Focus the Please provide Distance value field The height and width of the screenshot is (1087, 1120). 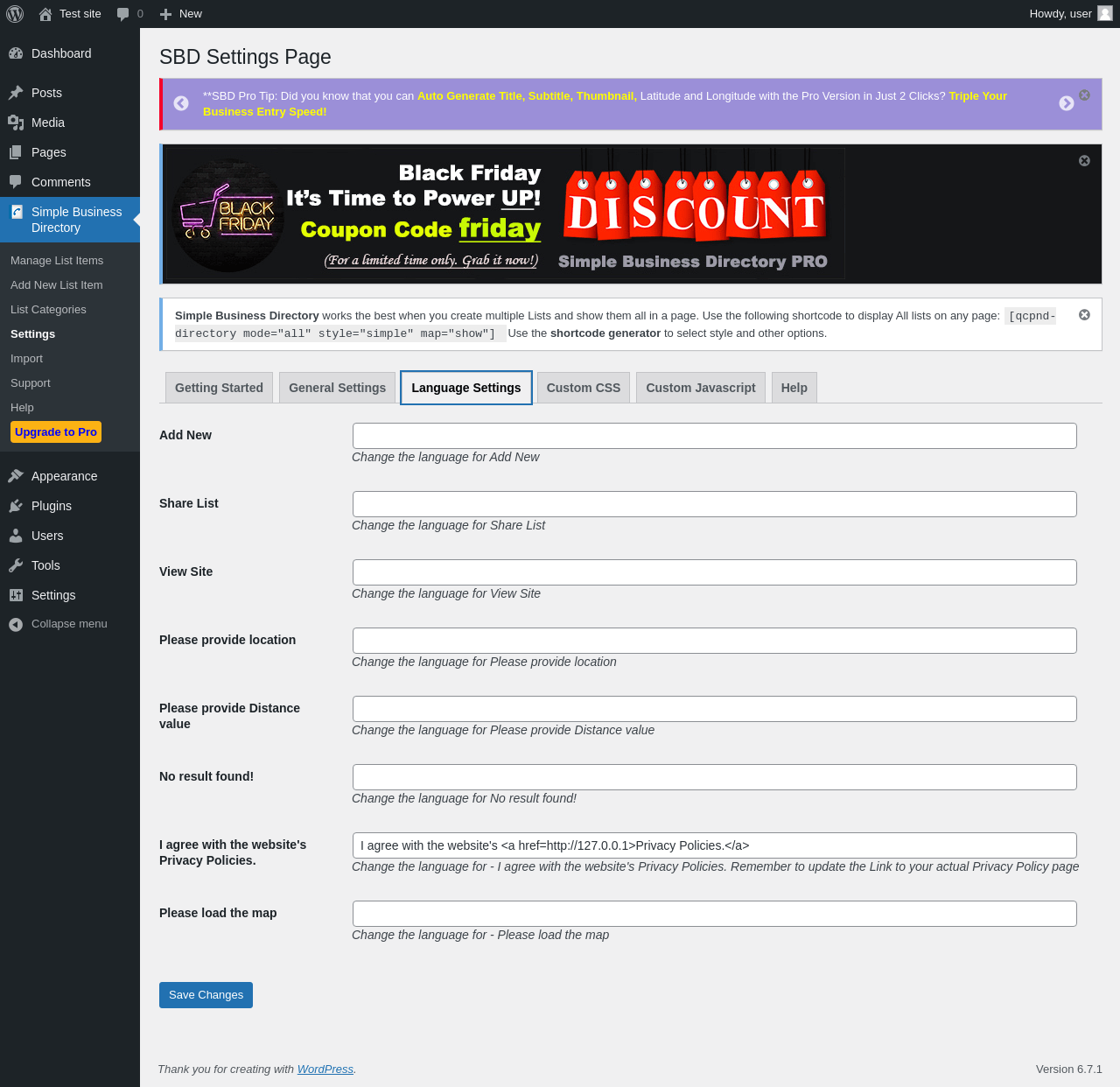click(x=715, y=709)
